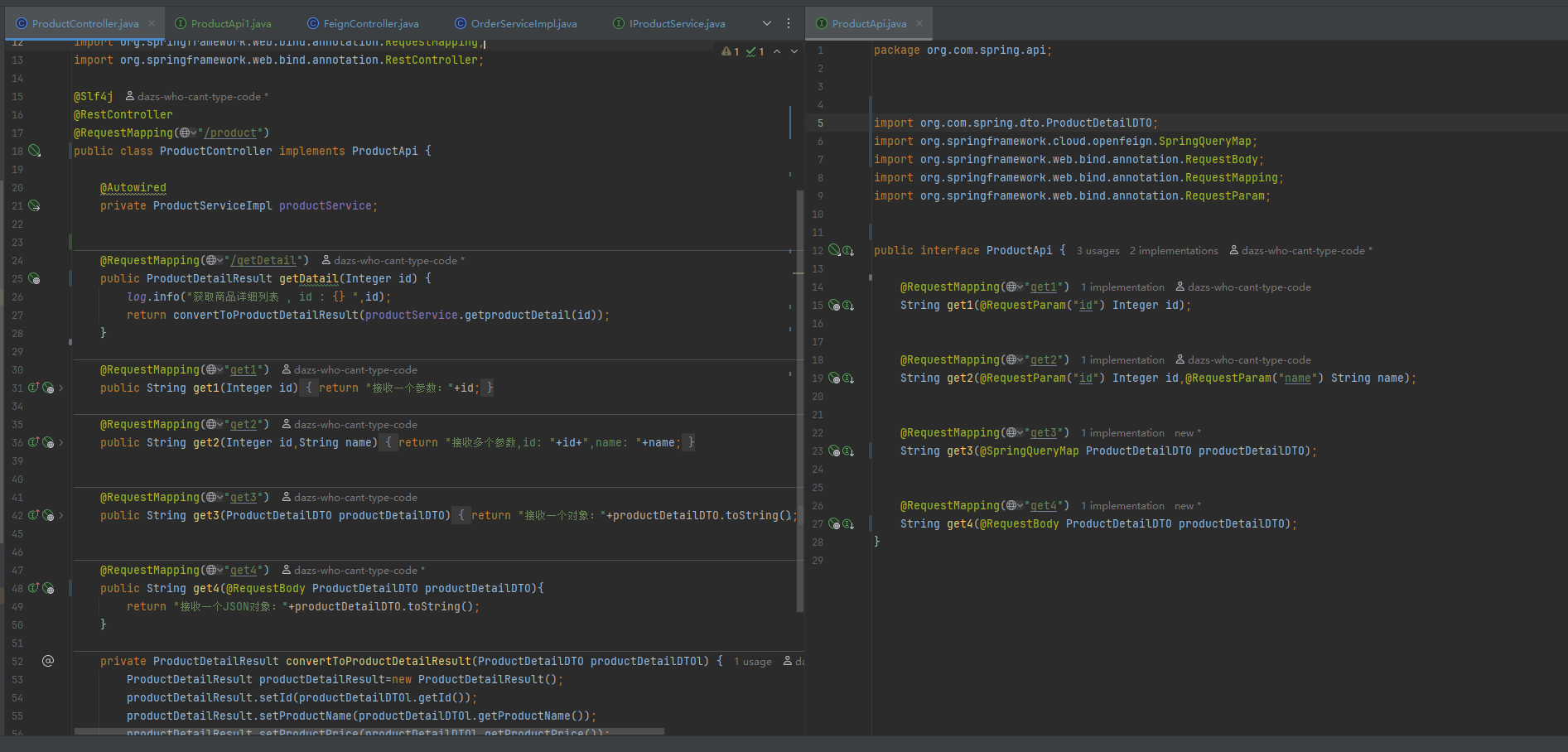
Task: Click the Spring bean gutter icon beside ProductApi interface
Action: coord(834,250)
